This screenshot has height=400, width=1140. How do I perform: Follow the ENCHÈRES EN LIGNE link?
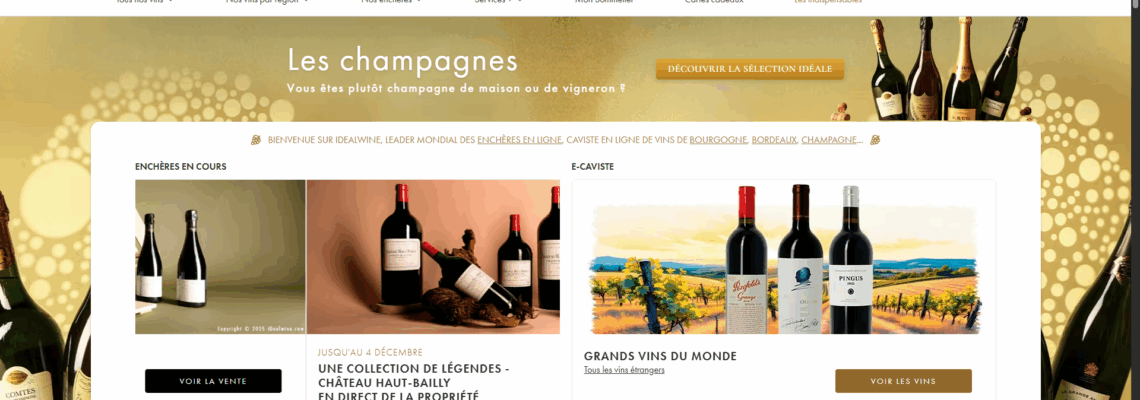pos(519,140)
